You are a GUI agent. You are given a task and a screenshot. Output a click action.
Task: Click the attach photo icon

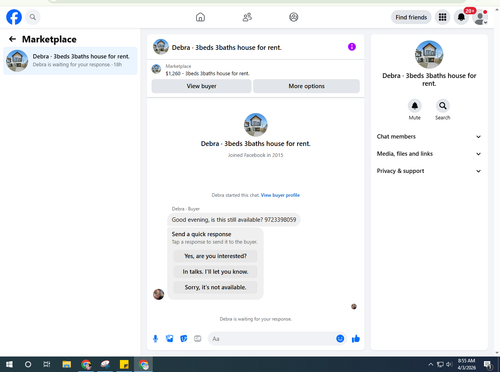[170, 339]
